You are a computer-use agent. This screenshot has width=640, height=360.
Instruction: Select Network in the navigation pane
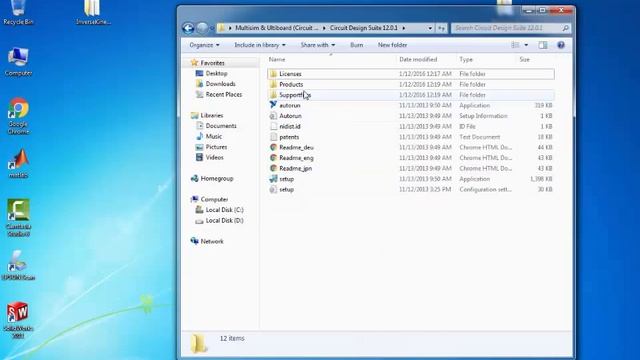point(212,241)
